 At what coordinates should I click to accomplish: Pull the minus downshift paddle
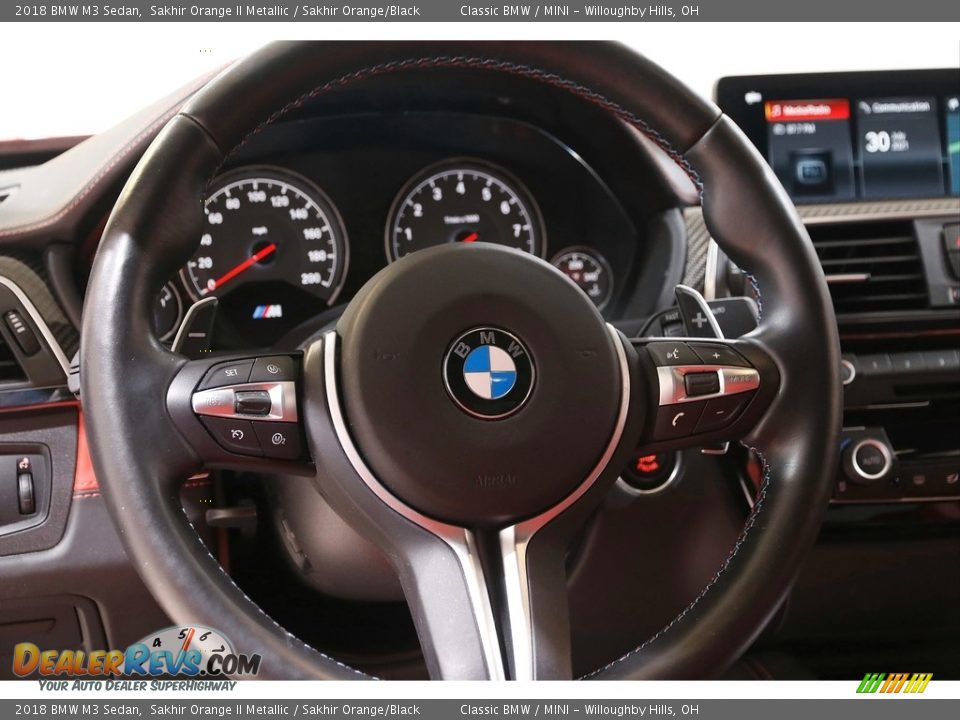[195, 325]
